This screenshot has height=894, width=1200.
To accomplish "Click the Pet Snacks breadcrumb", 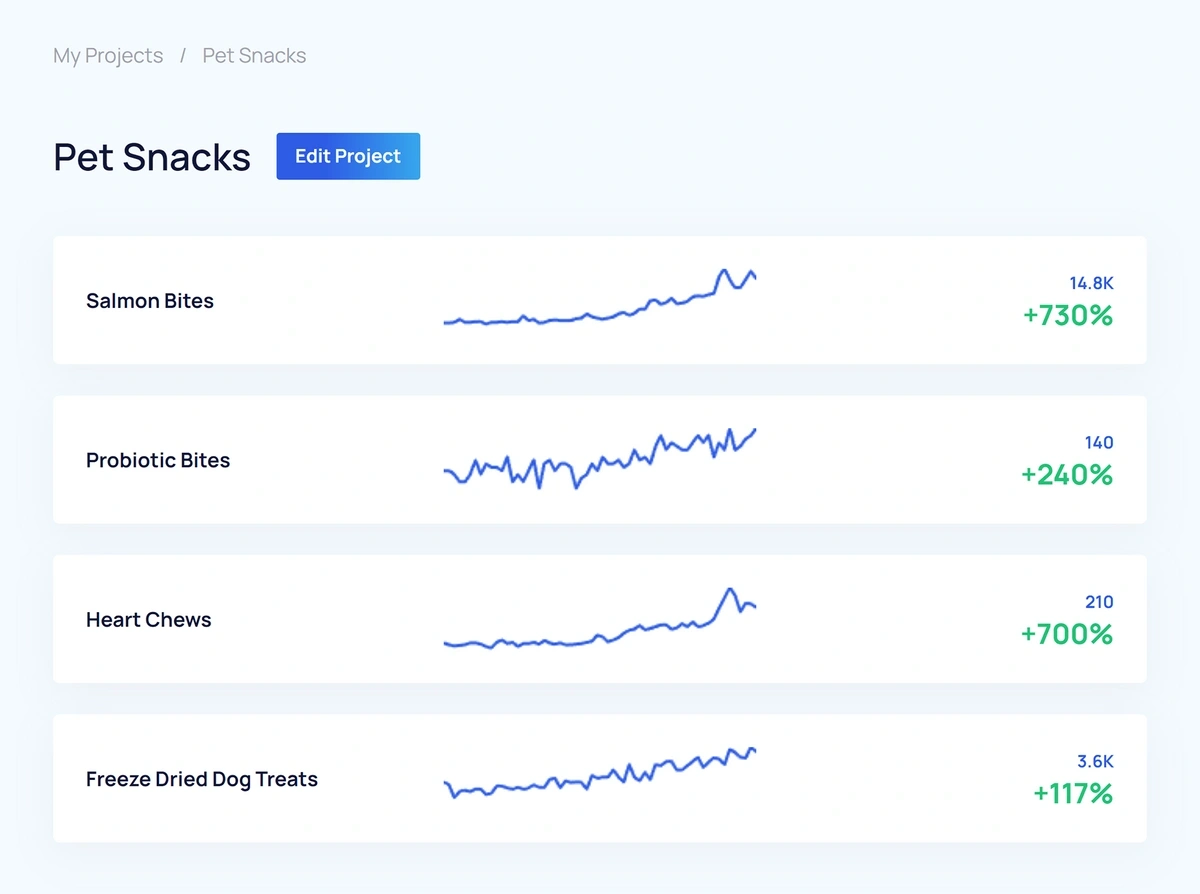I will [x=254, y=56].
